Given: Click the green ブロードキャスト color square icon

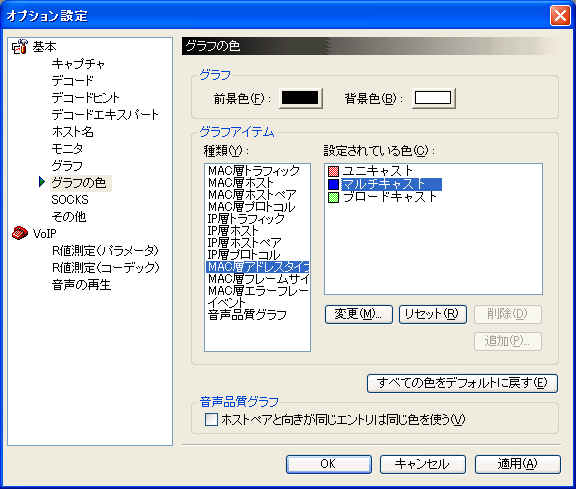Looking at the screenshot, I should pos(333,197).
